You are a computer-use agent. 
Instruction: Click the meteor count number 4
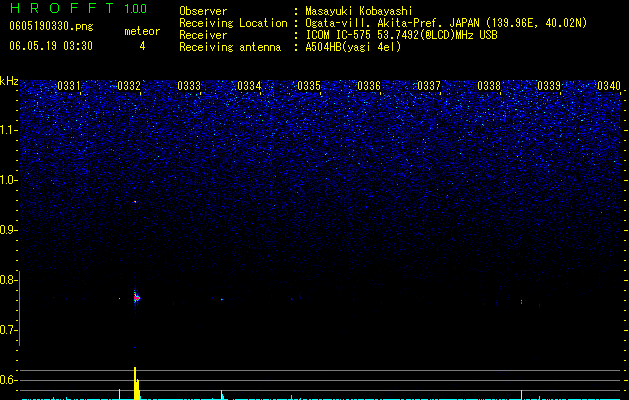coord(142,46)
